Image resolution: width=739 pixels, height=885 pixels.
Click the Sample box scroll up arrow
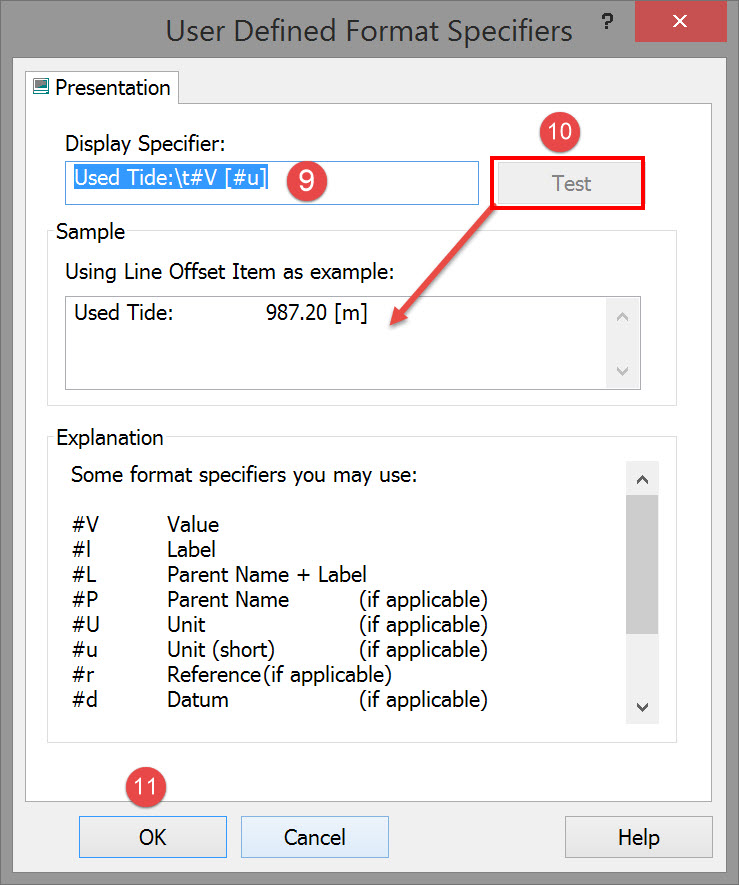[622, 318]
